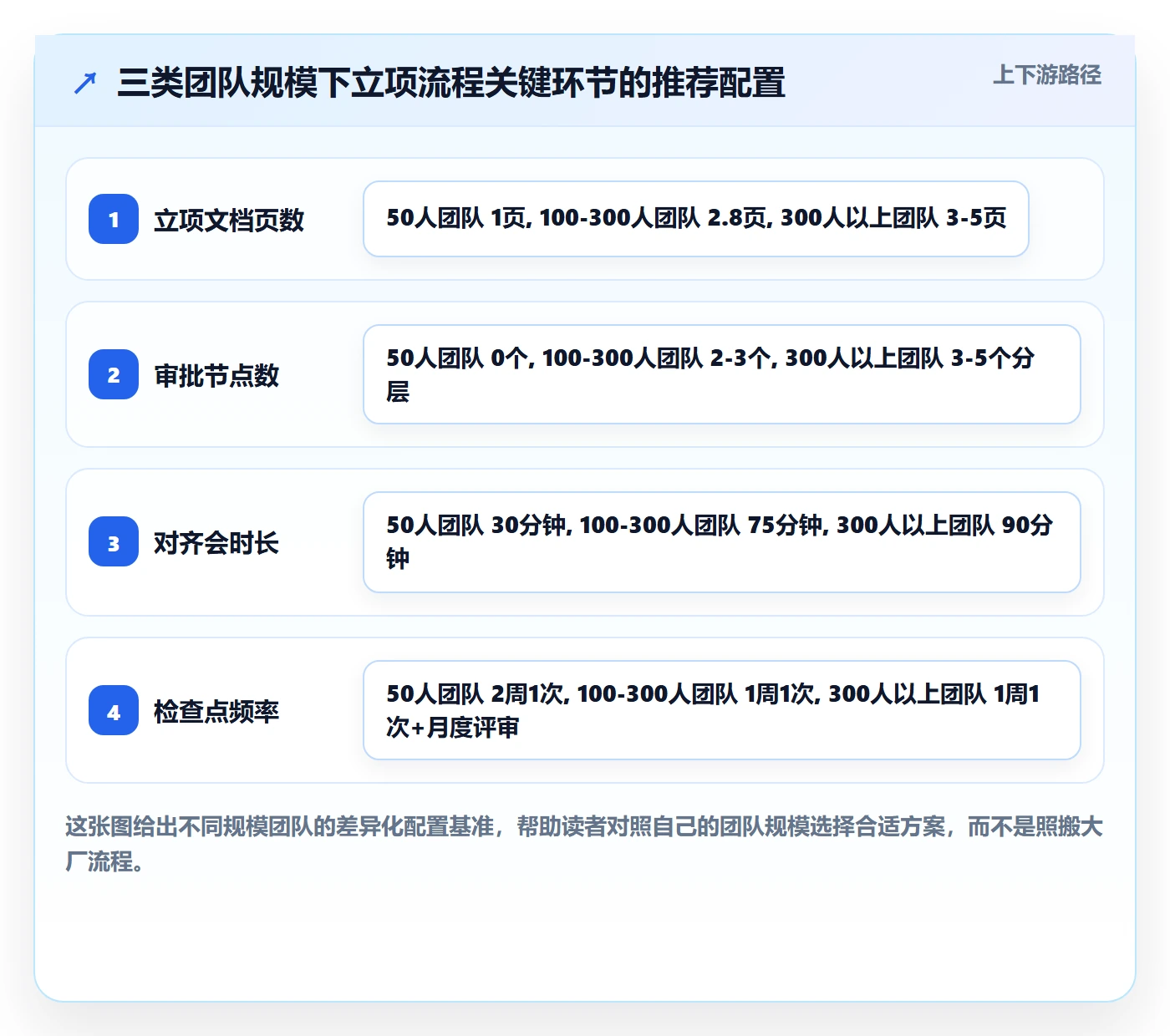Image resolution: width=1170 pixels, height=1036 pixels.
Task: Click the value box starting 50人团队 30分钟
Action: pyautogui.click(x=722, y=542)
